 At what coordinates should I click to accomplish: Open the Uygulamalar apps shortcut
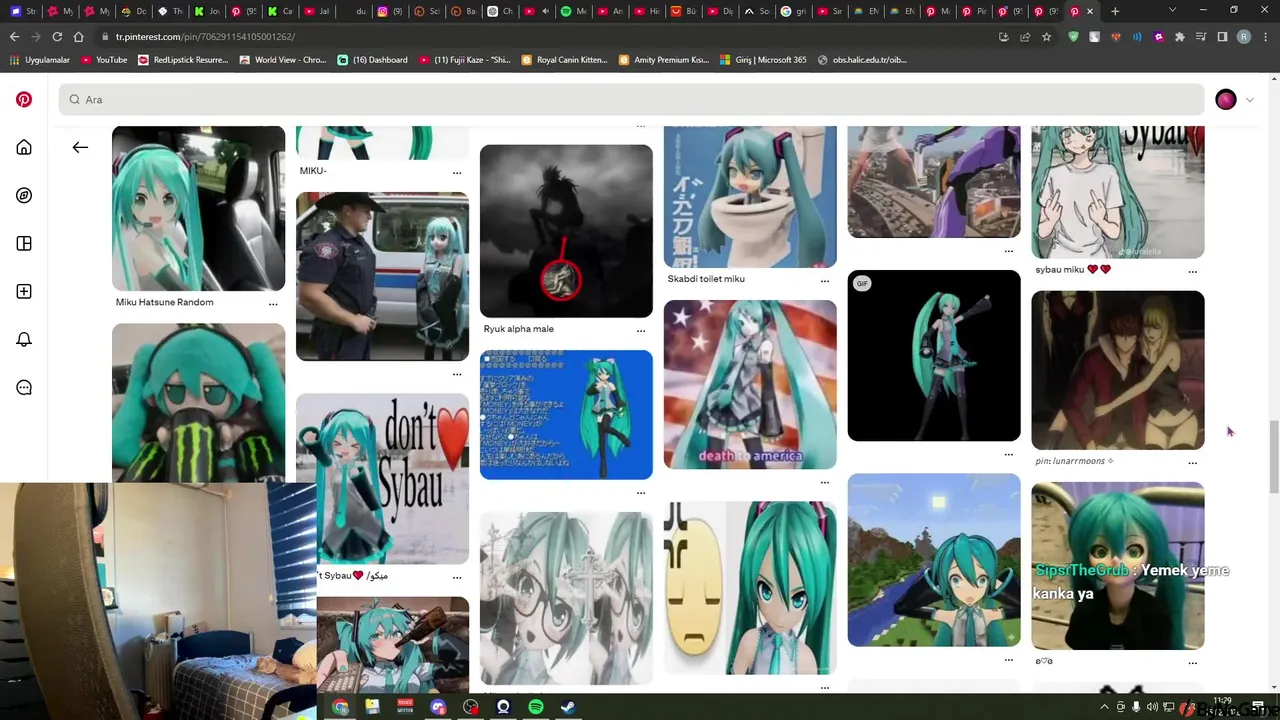pyautogui.click(x=40, y=60)
